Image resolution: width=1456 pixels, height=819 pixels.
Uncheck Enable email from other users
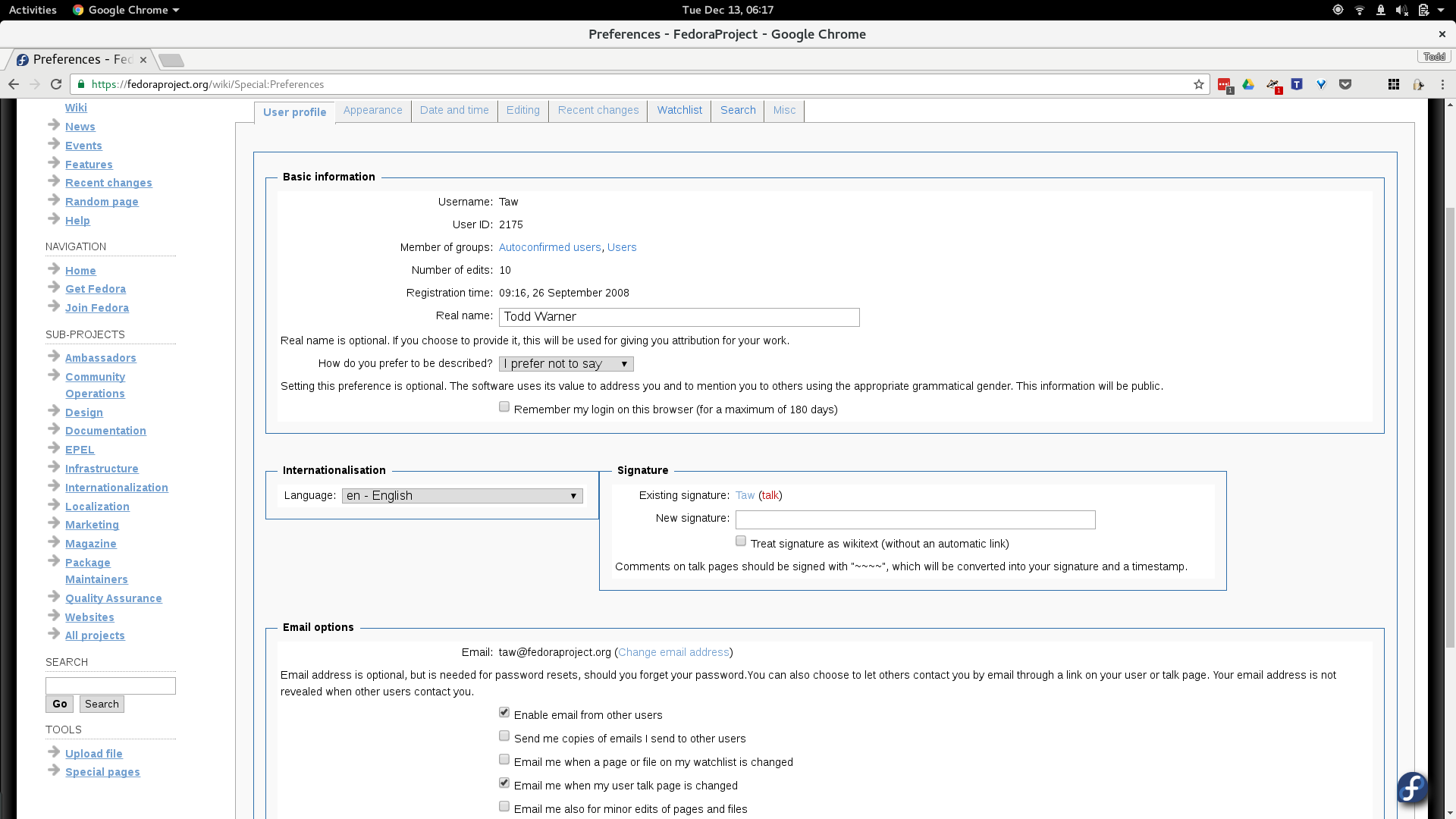click(504, 713)
